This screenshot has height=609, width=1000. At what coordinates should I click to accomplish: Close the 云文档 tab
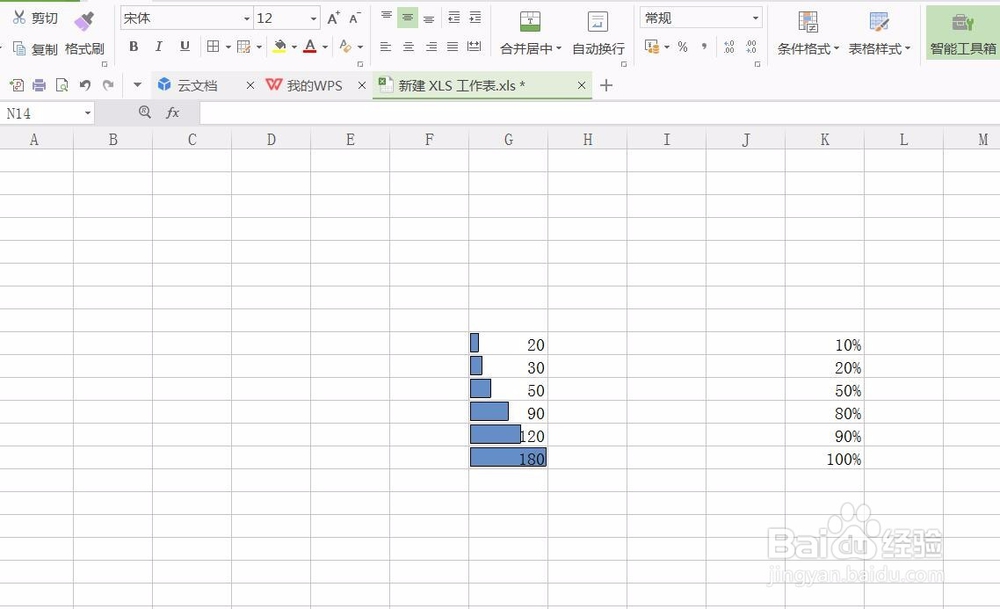pos(250,85)
